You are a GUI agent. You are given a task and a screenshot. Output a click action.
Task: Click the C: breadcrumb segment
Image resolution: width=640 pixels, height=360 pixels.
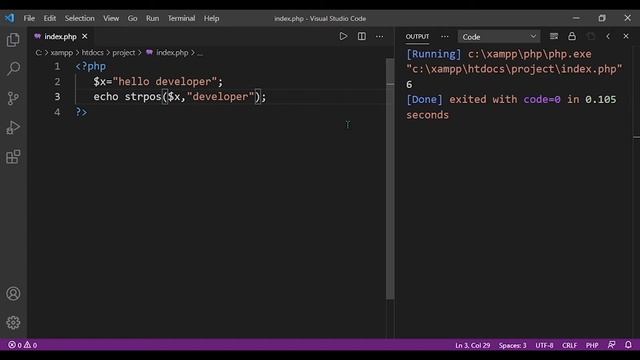pos(38,53)
